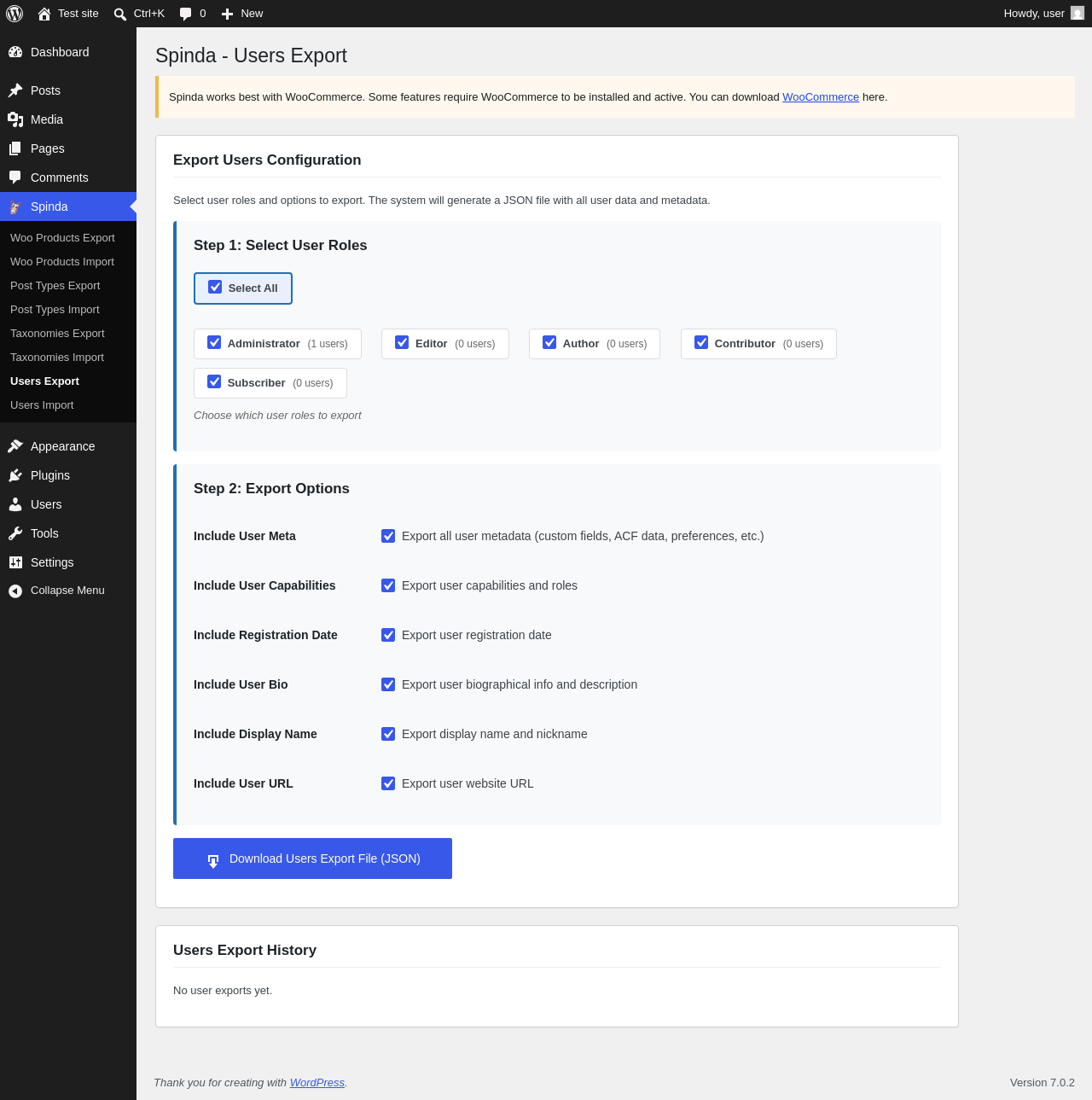The width and height of the screenshot is (1092, 1100).
Task: Click the Spinda plugin icon
Action: click(15, 207)
